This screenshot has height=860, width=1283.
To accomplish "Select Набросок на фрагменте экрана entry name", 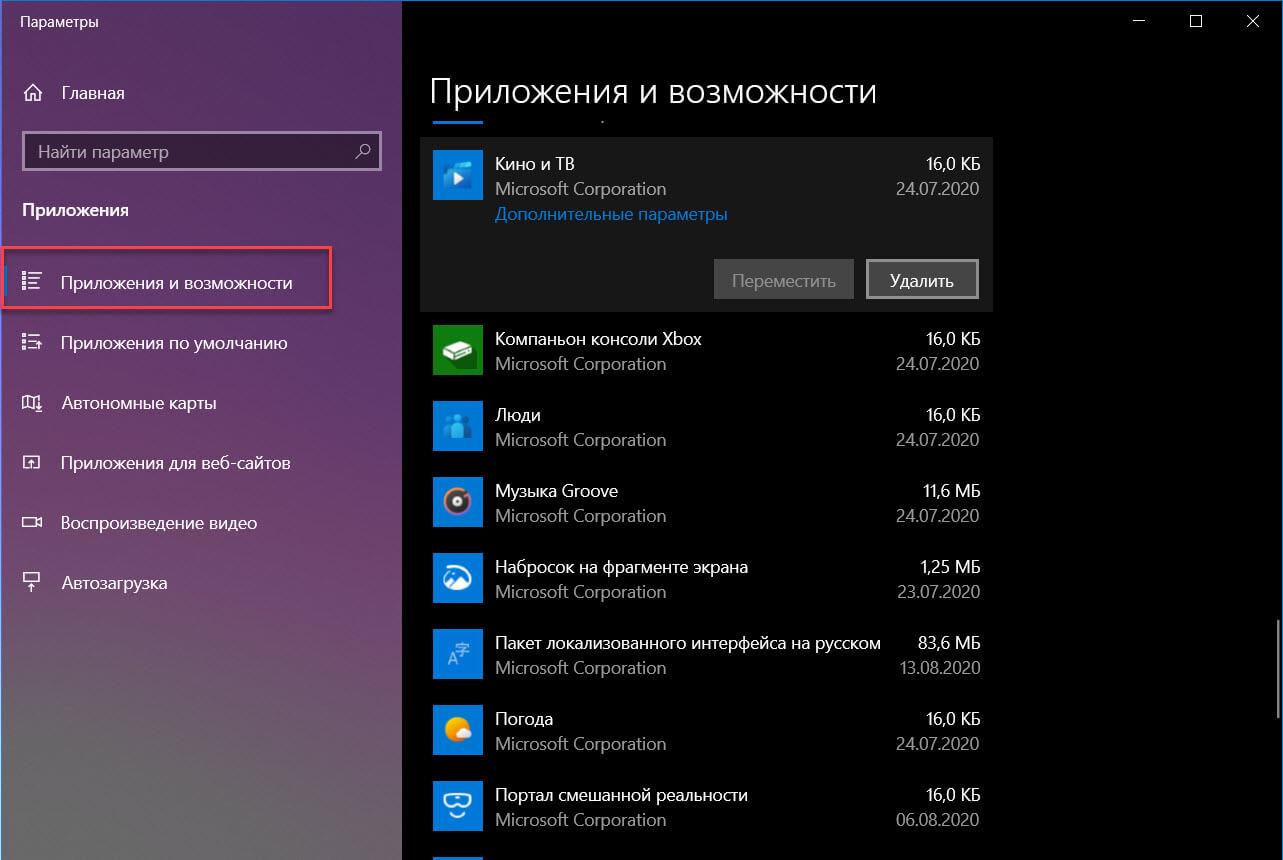I will 621,566.
